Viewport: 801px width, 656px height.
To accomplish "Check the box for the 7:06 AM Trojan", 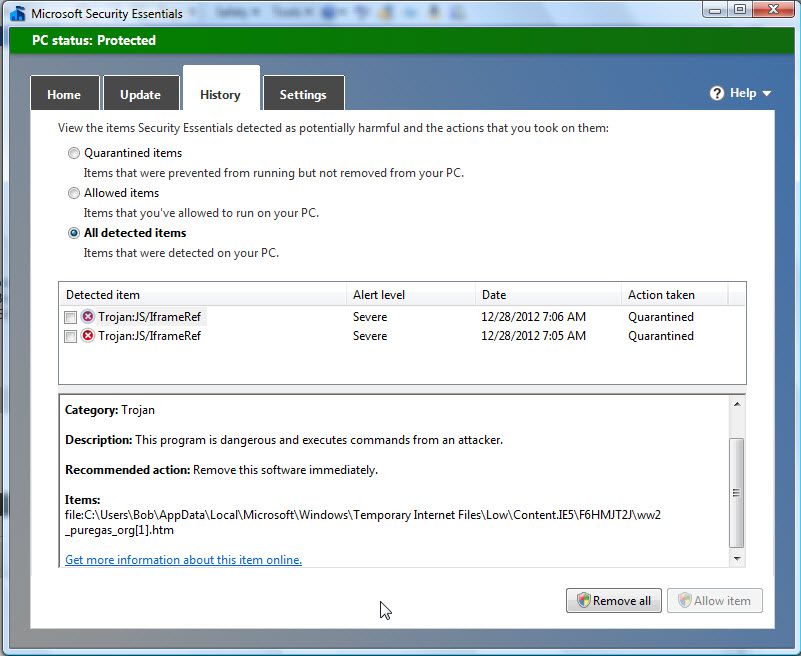I will (x=70, y=317).
